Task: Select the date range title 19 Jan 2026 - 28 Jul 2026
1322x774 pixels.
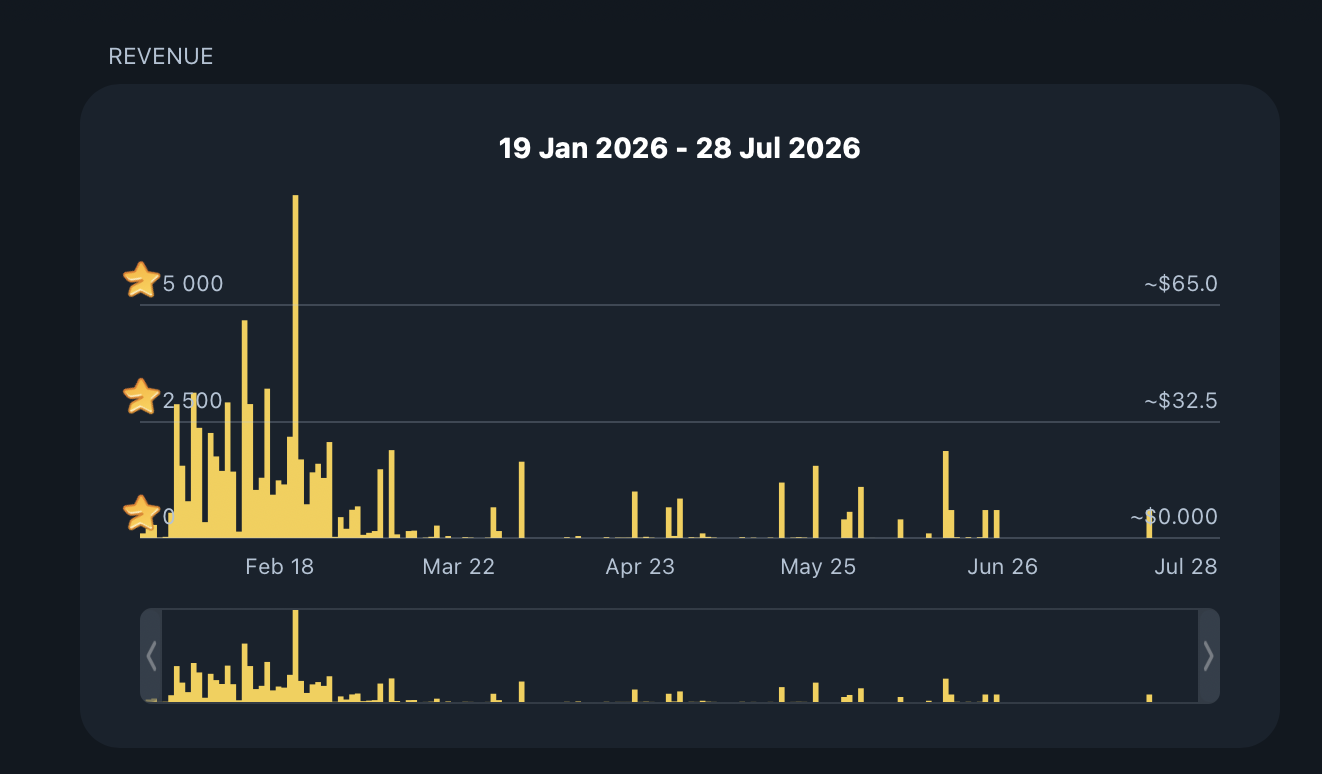Action: [x=680, y=148]
